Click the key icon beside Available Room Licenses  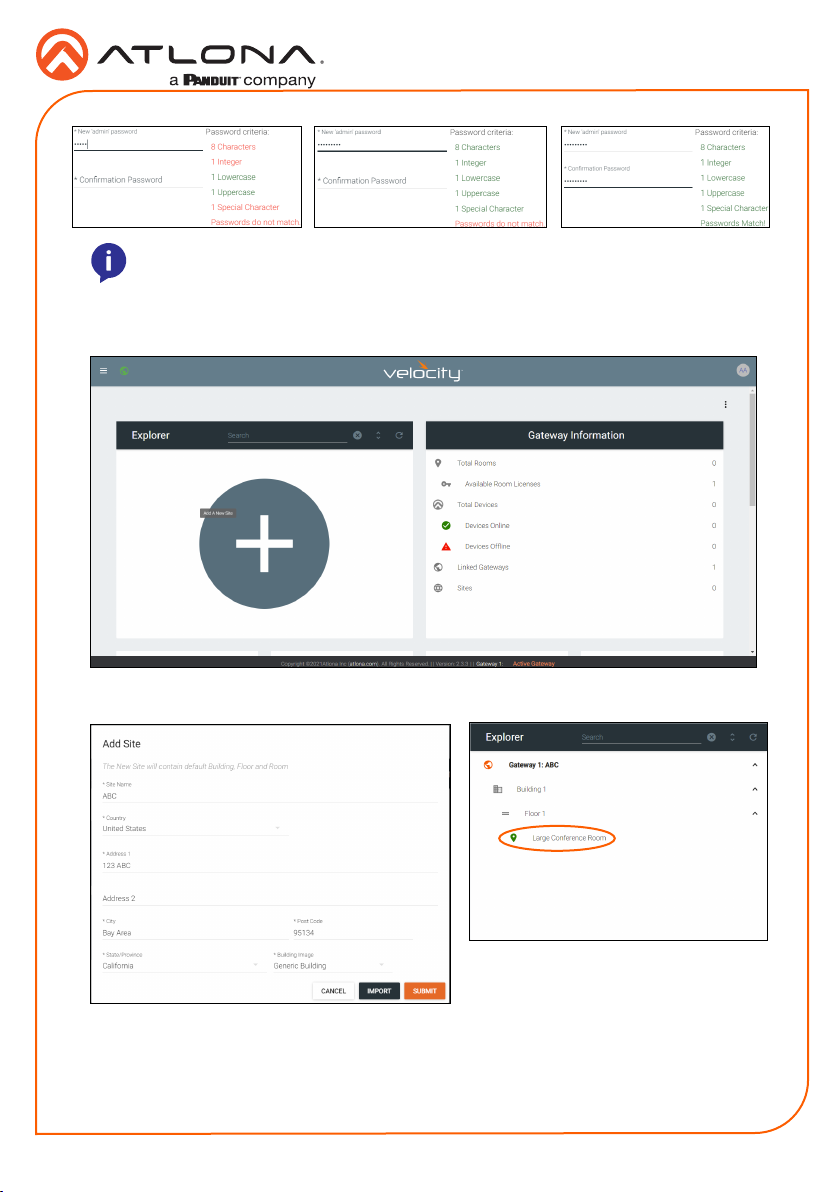pyautogui.click(x=446, y=484)
